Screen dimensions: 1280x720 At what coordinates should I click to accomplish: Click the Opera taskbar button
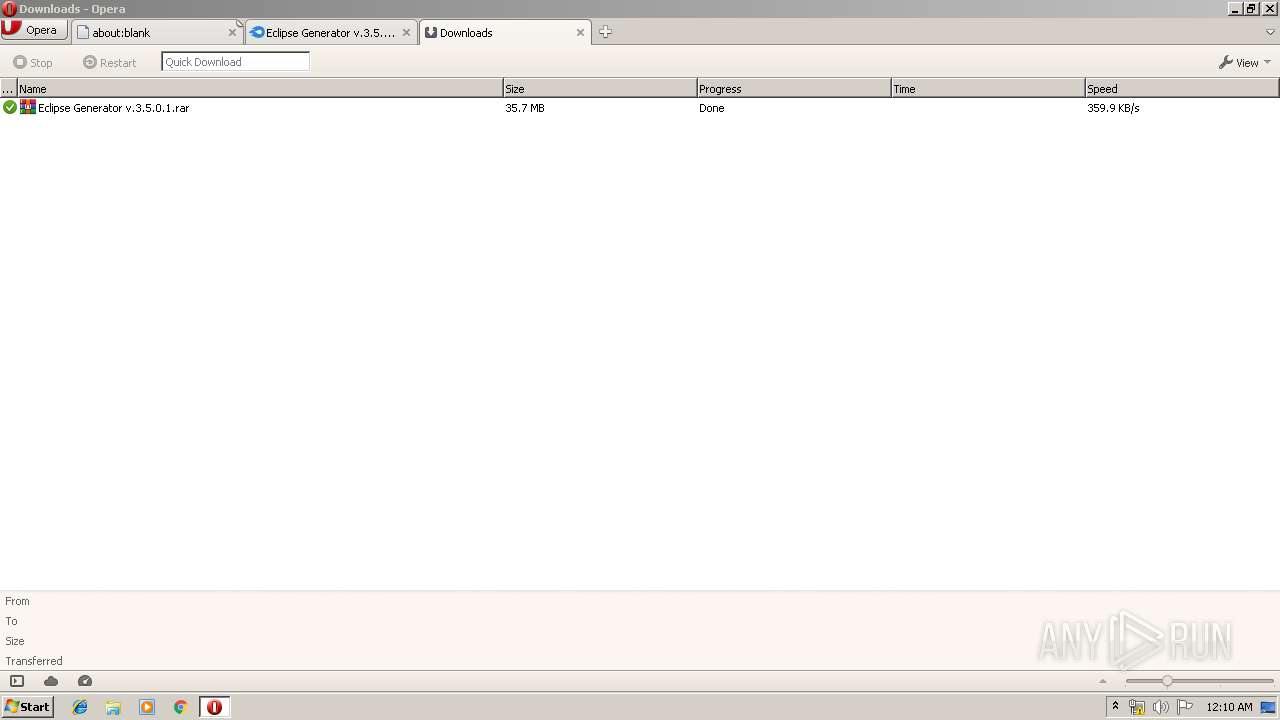[x=214, y=707]
